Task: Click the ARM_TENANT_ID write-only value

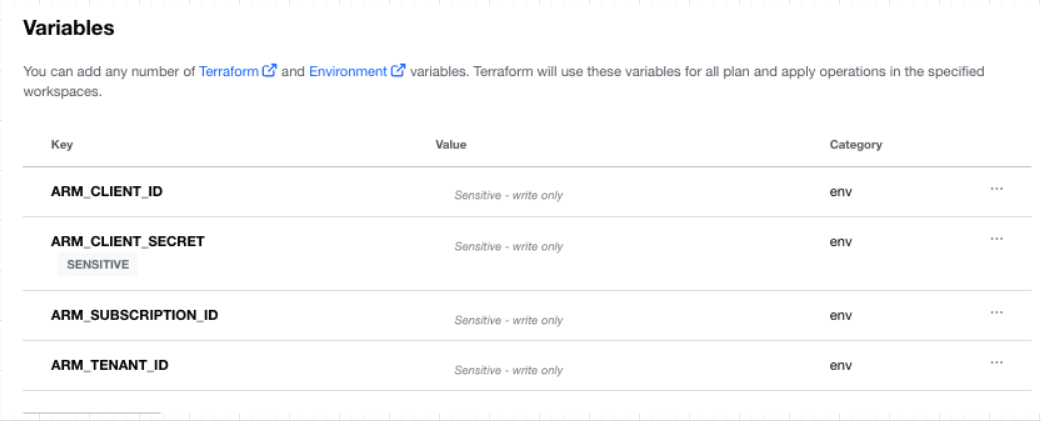Action: click(x=508, y=371)
